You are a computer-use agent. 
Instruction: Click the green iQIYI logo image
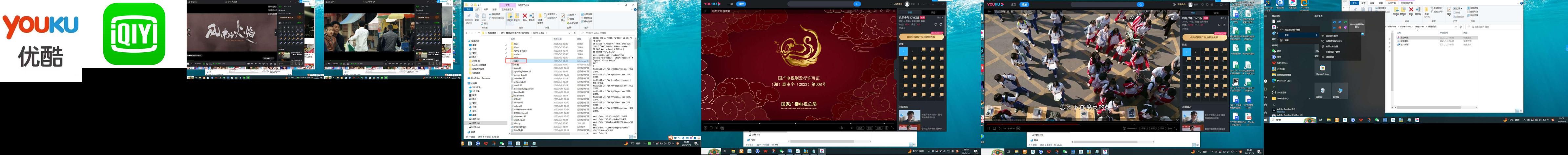pyautogui.click(x=134, y=34)
